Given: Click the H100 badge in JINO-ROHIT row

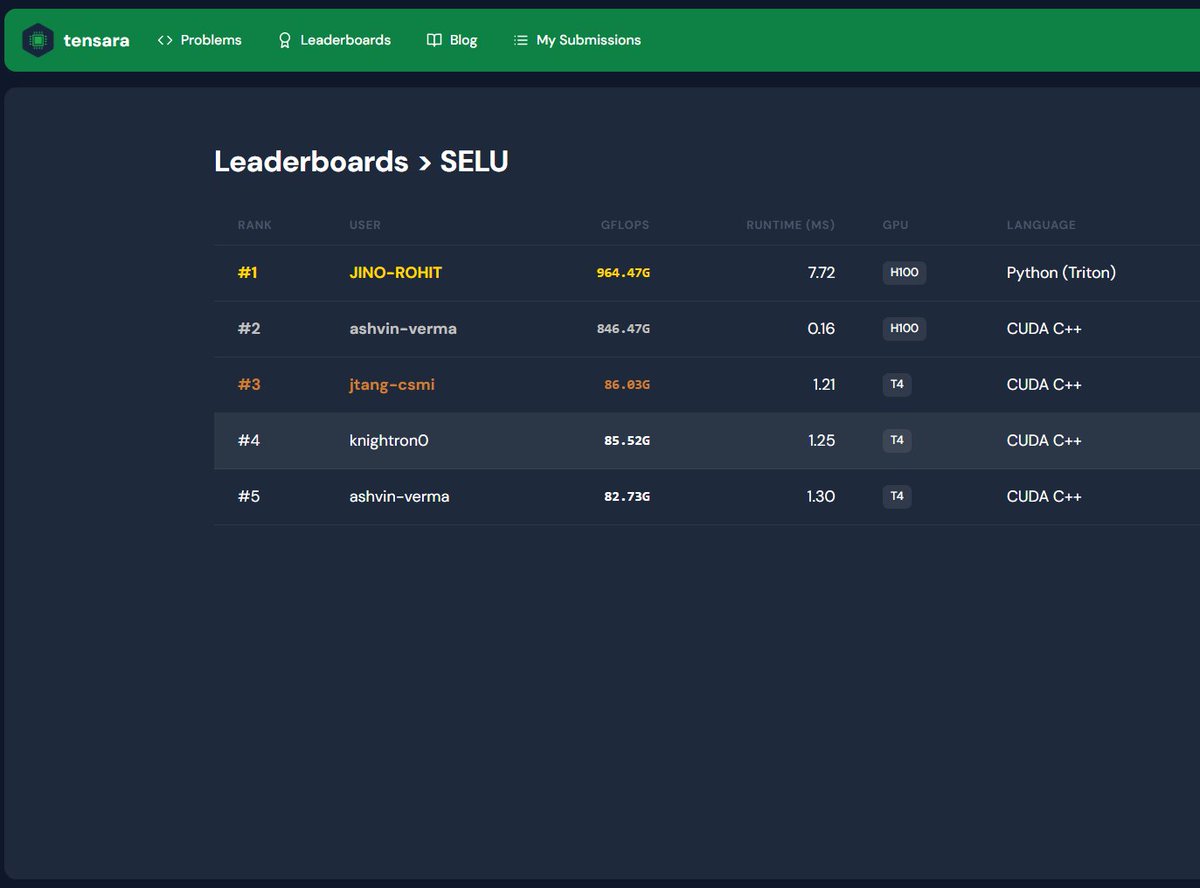Looking at the screenshot, I should tap(904, 273).
